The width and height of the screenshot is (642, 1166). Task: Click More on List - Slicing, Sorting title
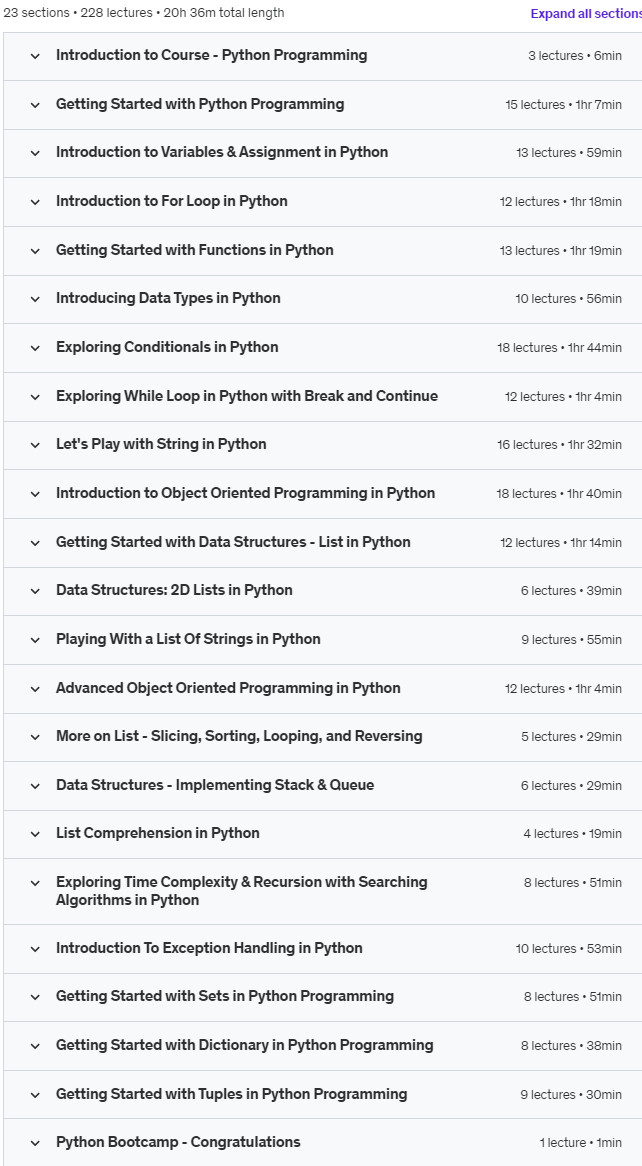(239, 736)
